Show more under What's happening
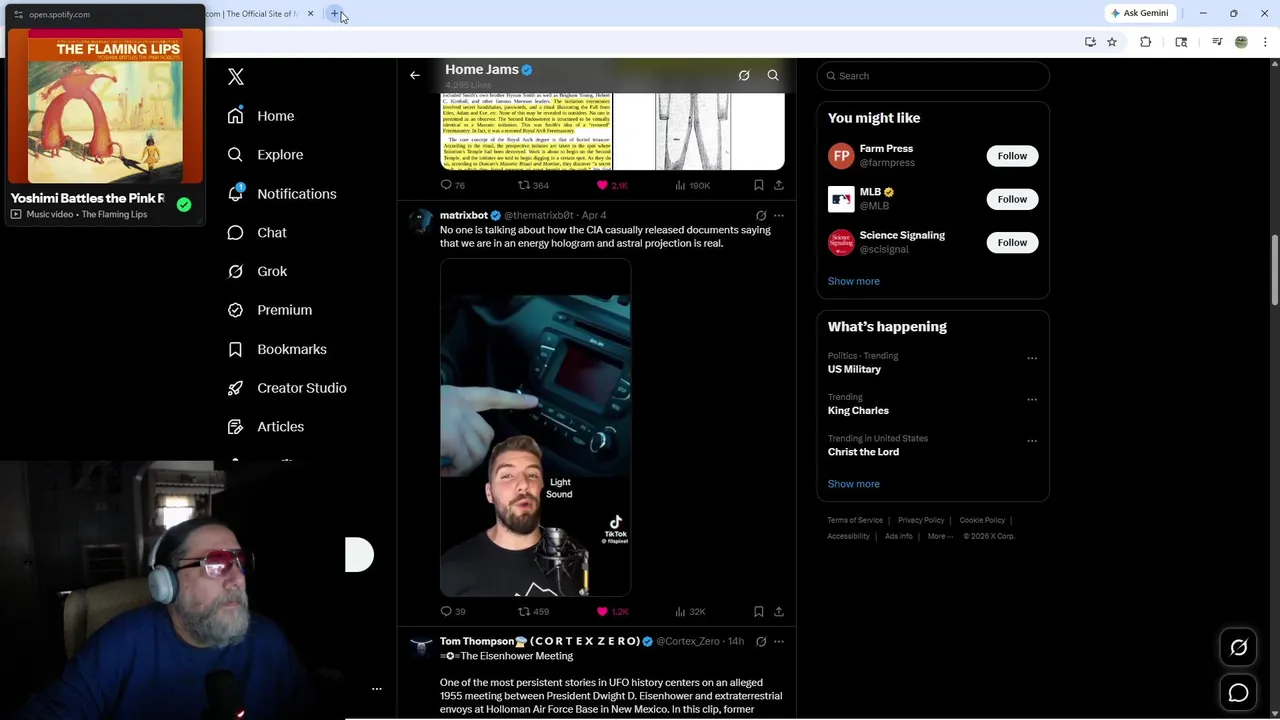1280x720 pixels. [x=854, y=484]
